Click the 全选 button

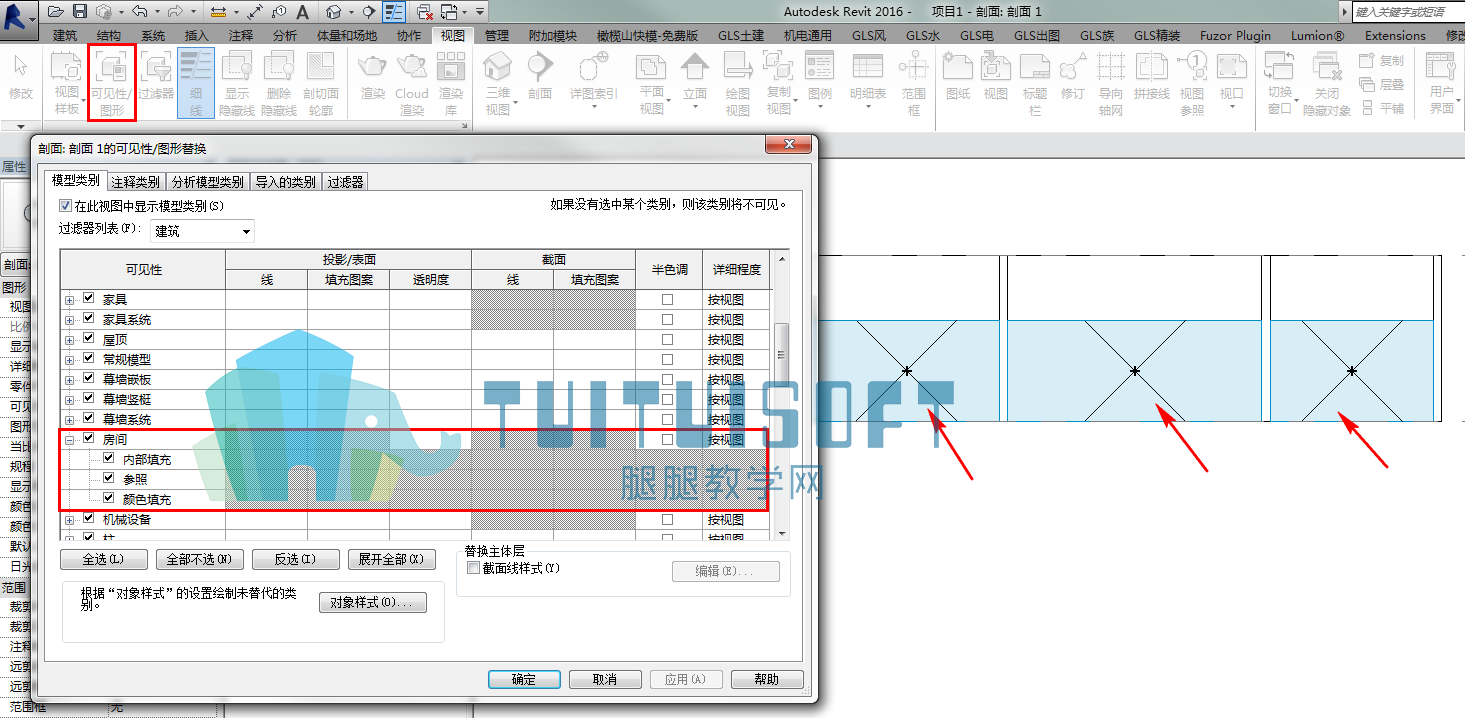(x=104, y=559)
